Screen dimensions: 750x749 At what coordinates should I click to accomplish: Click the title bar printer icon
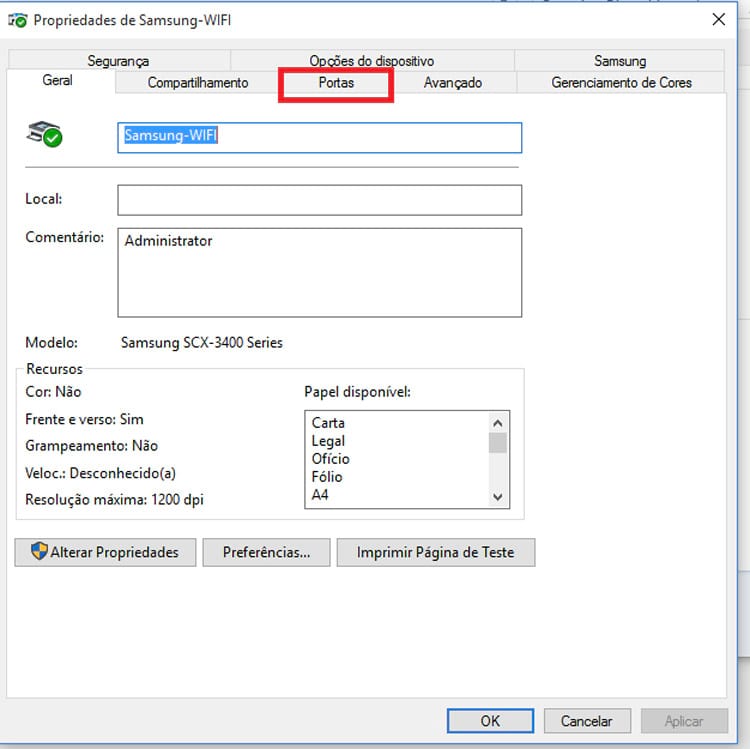click(x=18, y=21)
